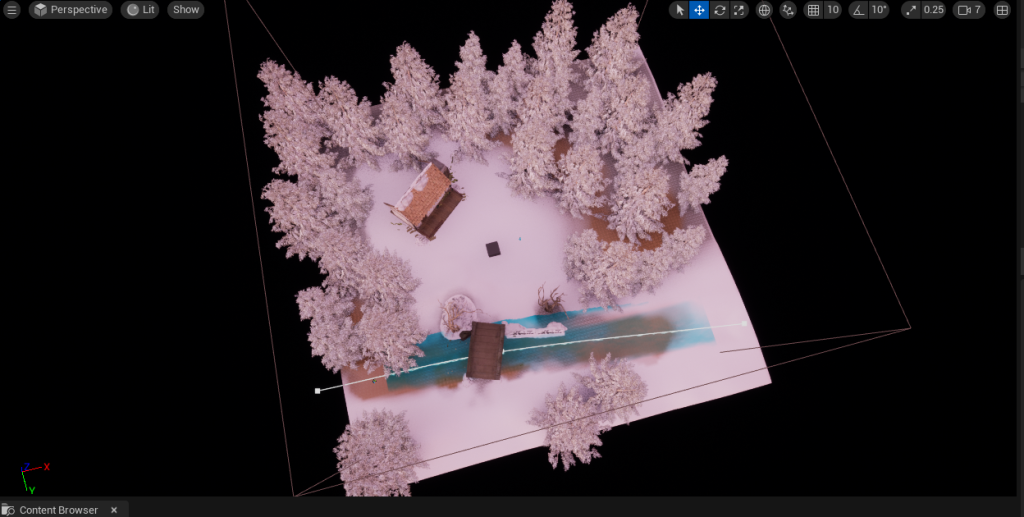Close the Content Browser tab
The image size is (1024, 517).
pos(114,510)
